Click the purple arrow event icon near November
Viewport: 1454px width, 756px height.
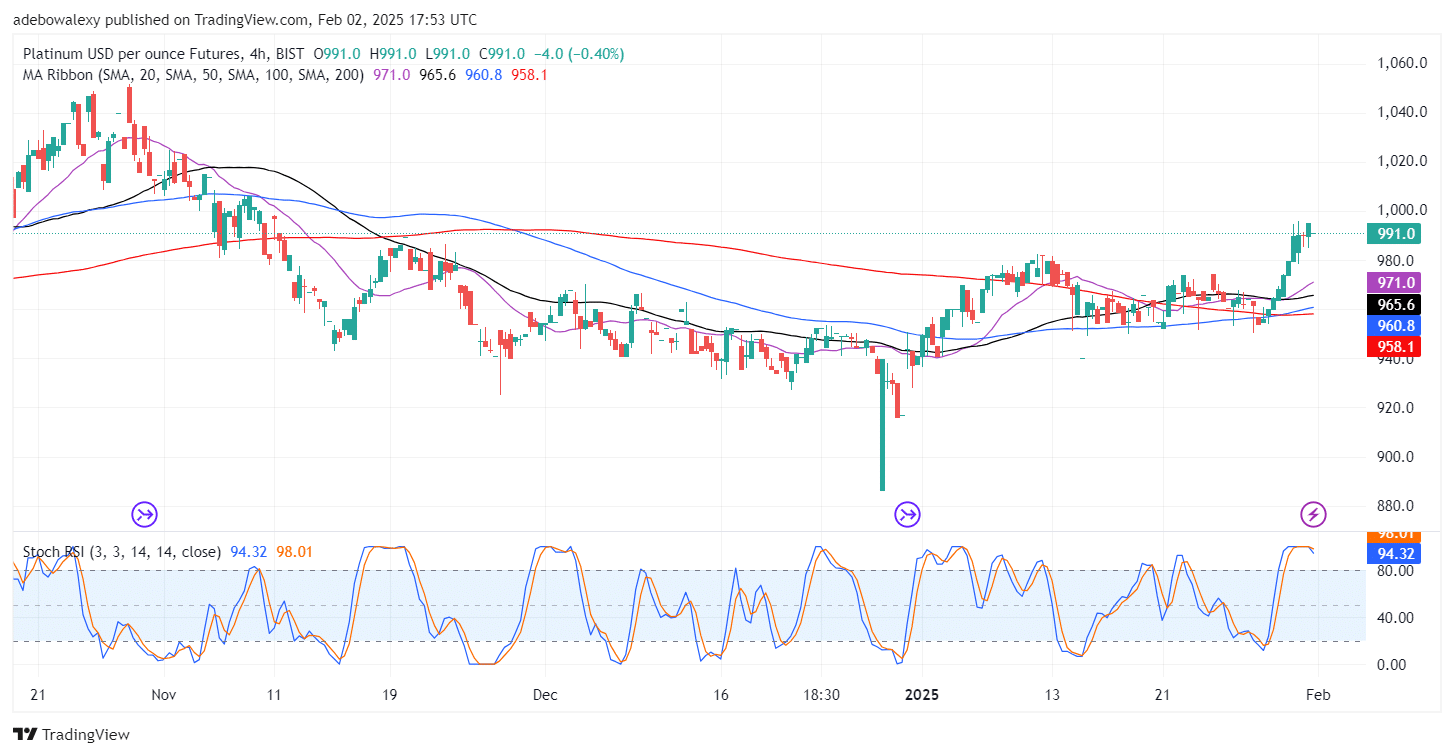[x=144, y=515]
